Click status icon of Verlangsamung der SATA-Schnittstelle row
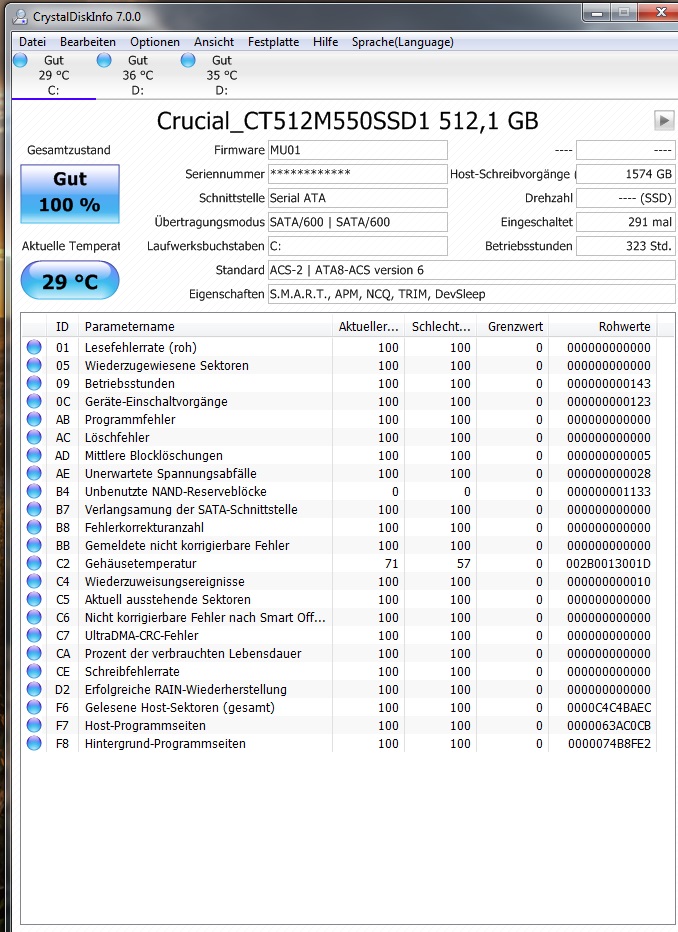The width and height of the screenshot is (678, 932). coord(34,509)
